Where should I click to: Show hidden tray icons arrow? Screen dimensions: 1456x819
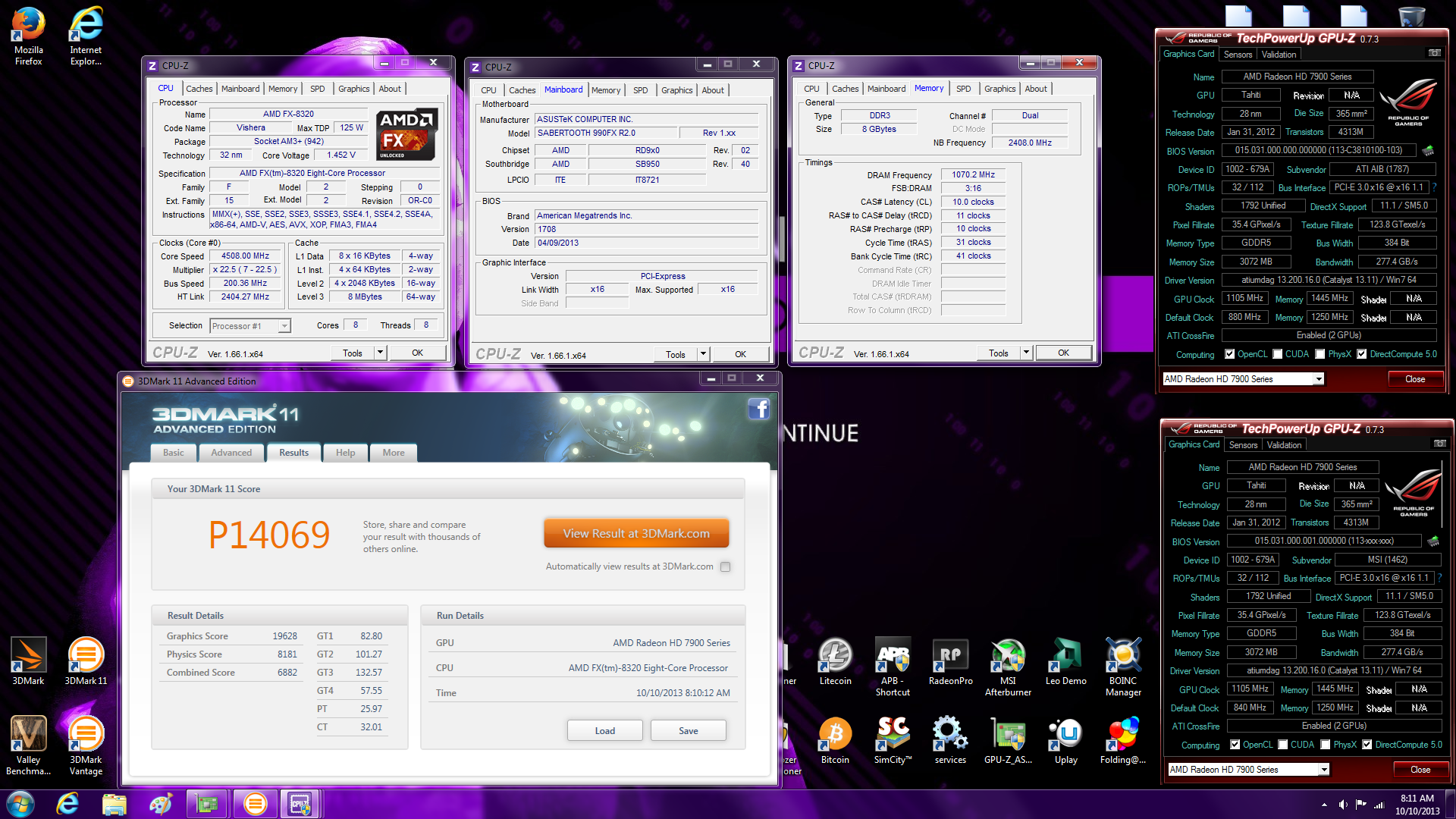1324,805
